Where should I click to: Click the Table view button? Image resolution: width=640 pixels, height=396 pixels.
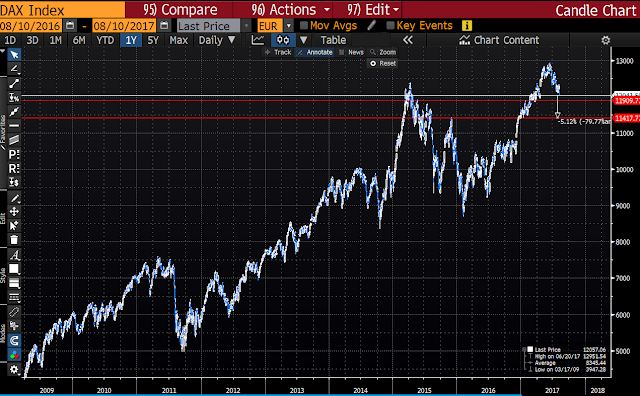pyautogui.click(x=333, y=40)
